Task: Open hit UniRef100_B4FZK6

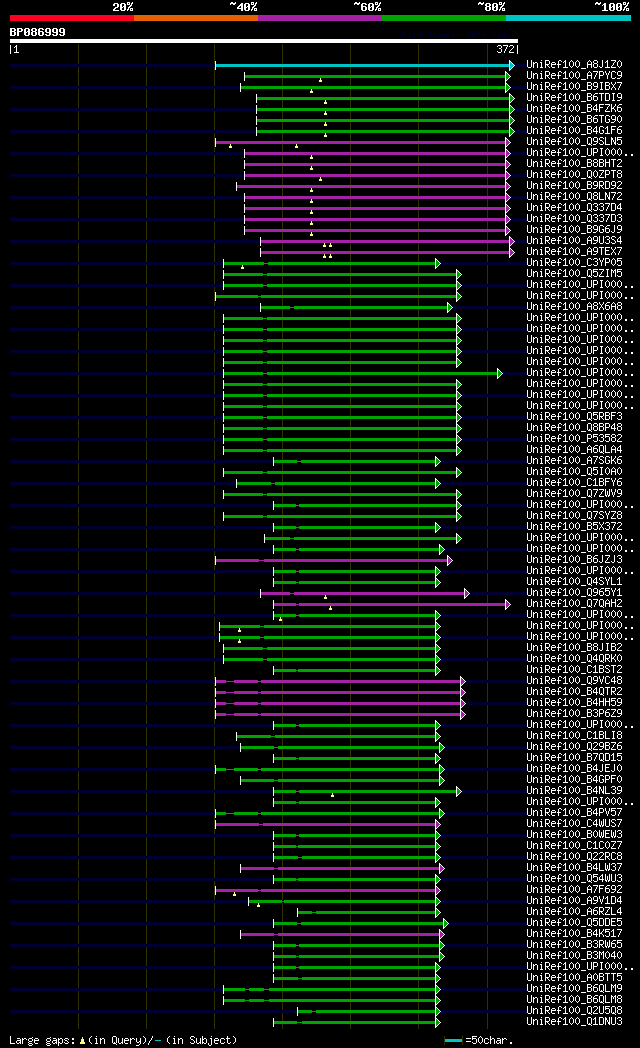Action: (x=574, y=108)
